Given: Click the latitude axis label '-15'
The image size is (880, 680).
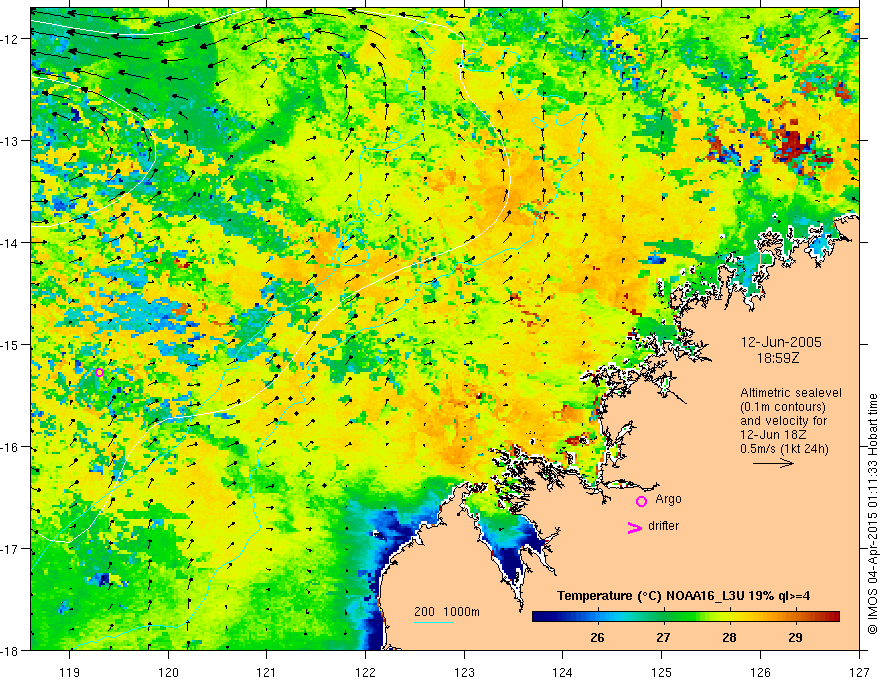Looking at the screenshot, I should [10, 344].
